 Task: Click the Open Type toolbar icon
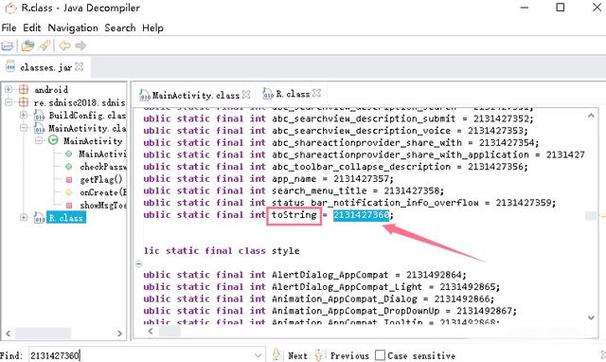click(27, 46)
